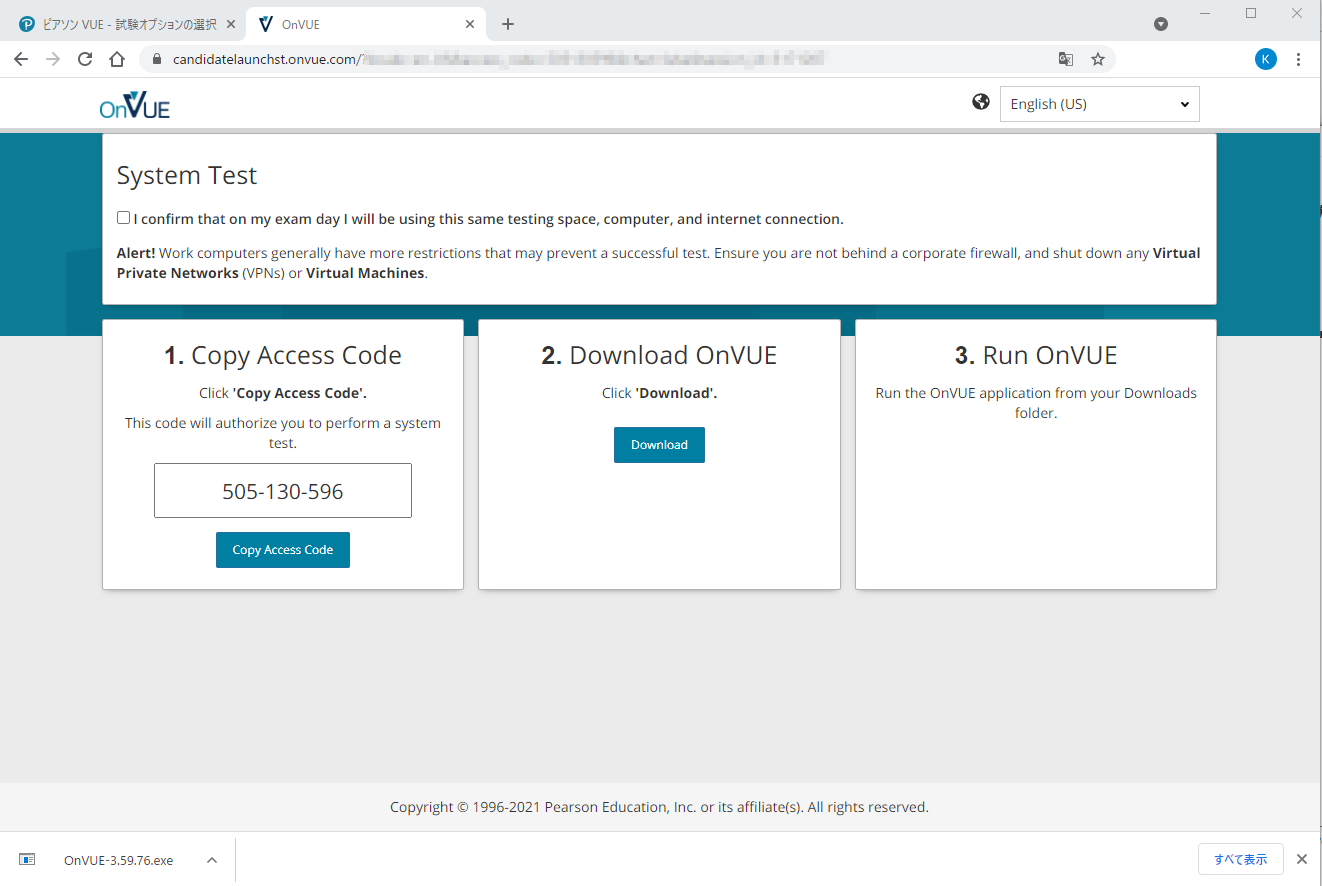This screenshot has width=1322, height=886.
Task: Close the downloads bar
Action: coord(1302,859)
